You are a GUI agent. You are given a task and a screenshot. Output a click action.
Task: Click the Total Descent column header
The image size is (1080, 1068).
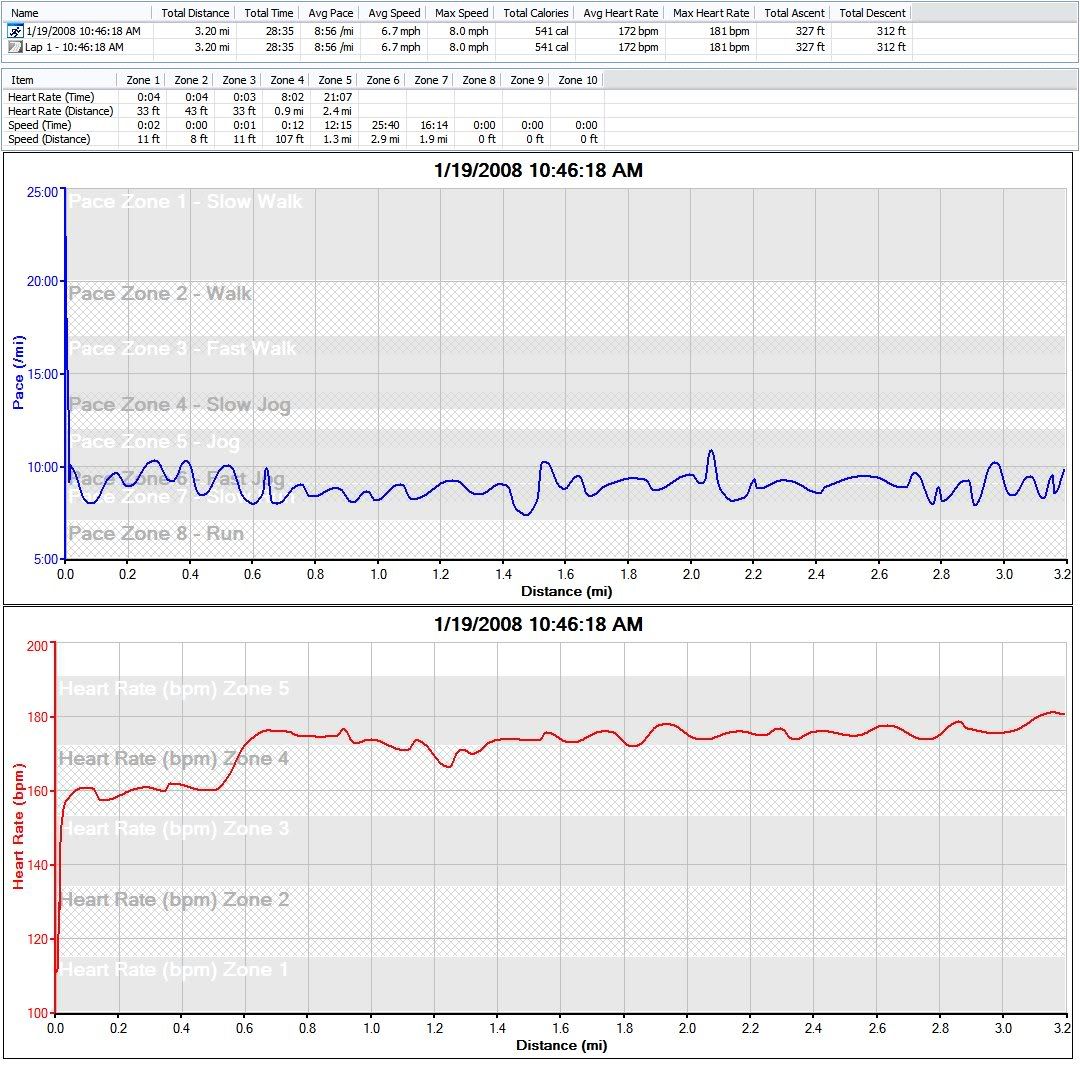point(872,13)
